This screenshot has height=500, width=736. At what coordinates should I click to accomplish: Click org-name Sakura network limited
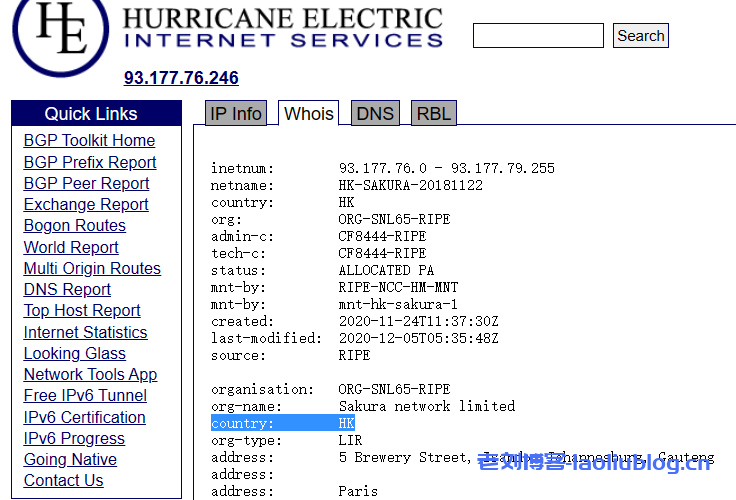[427, 406]
